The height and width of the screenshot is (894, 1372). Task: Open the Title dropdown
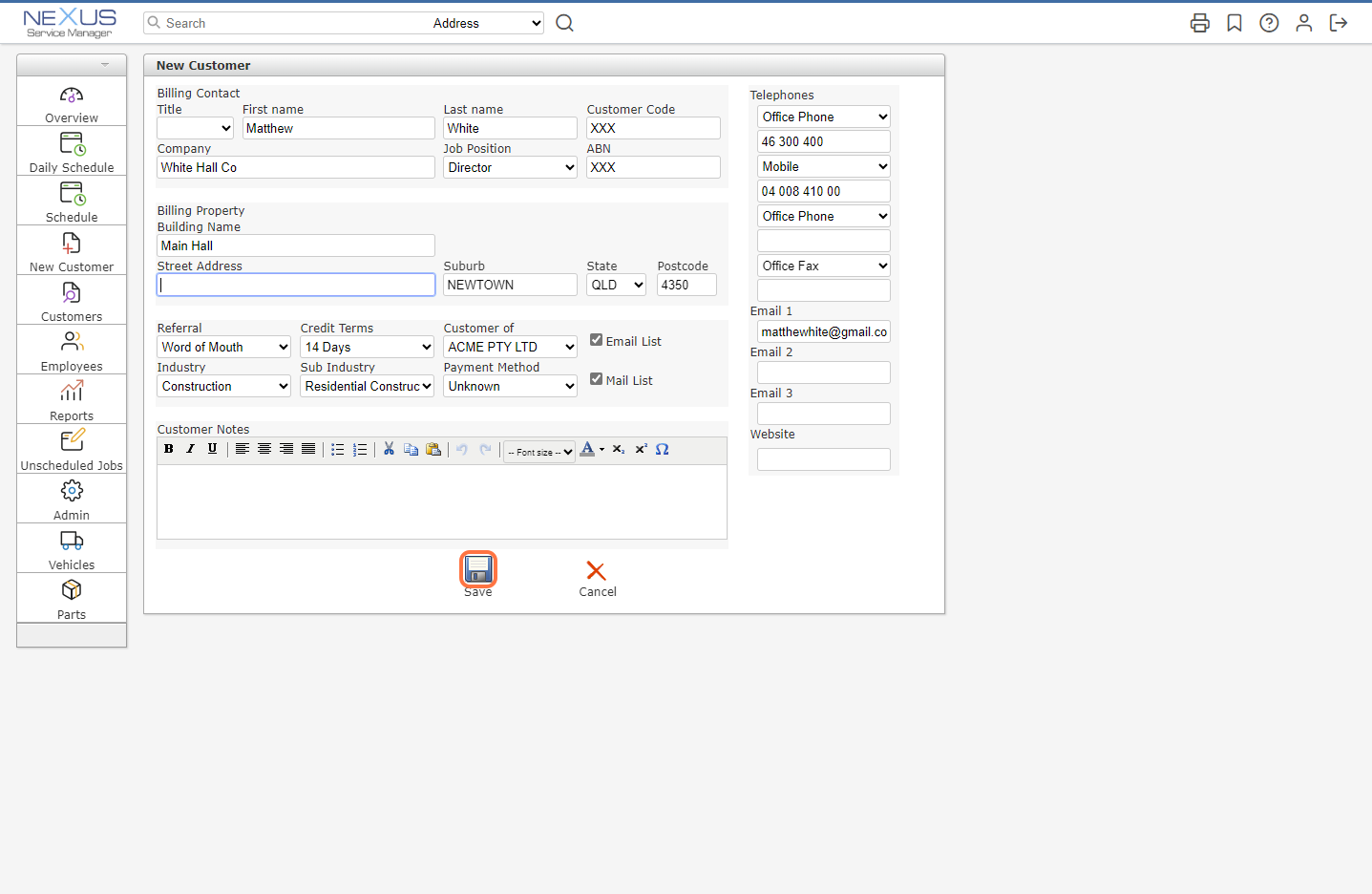click(195, 128)
